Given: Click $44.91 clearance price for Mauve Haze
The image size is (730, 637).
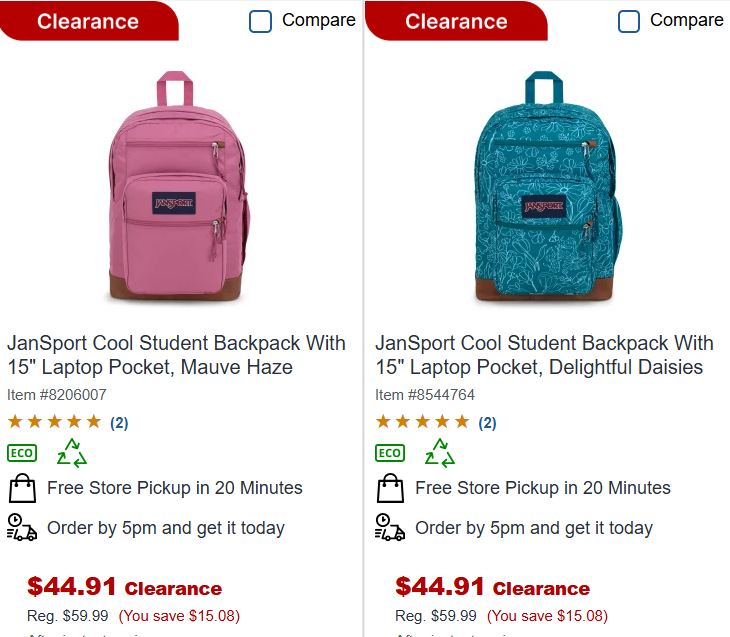Looking at the screenshot, I should 72,586.
